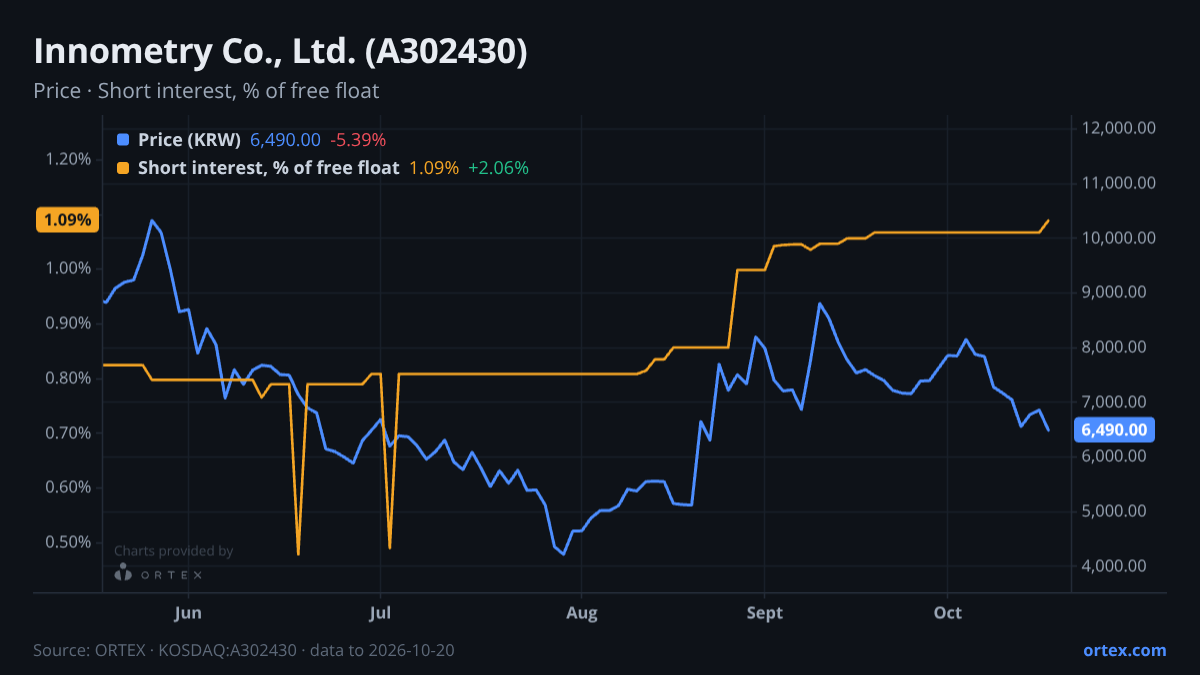Open the ortex.com link

pos(1125,650)
